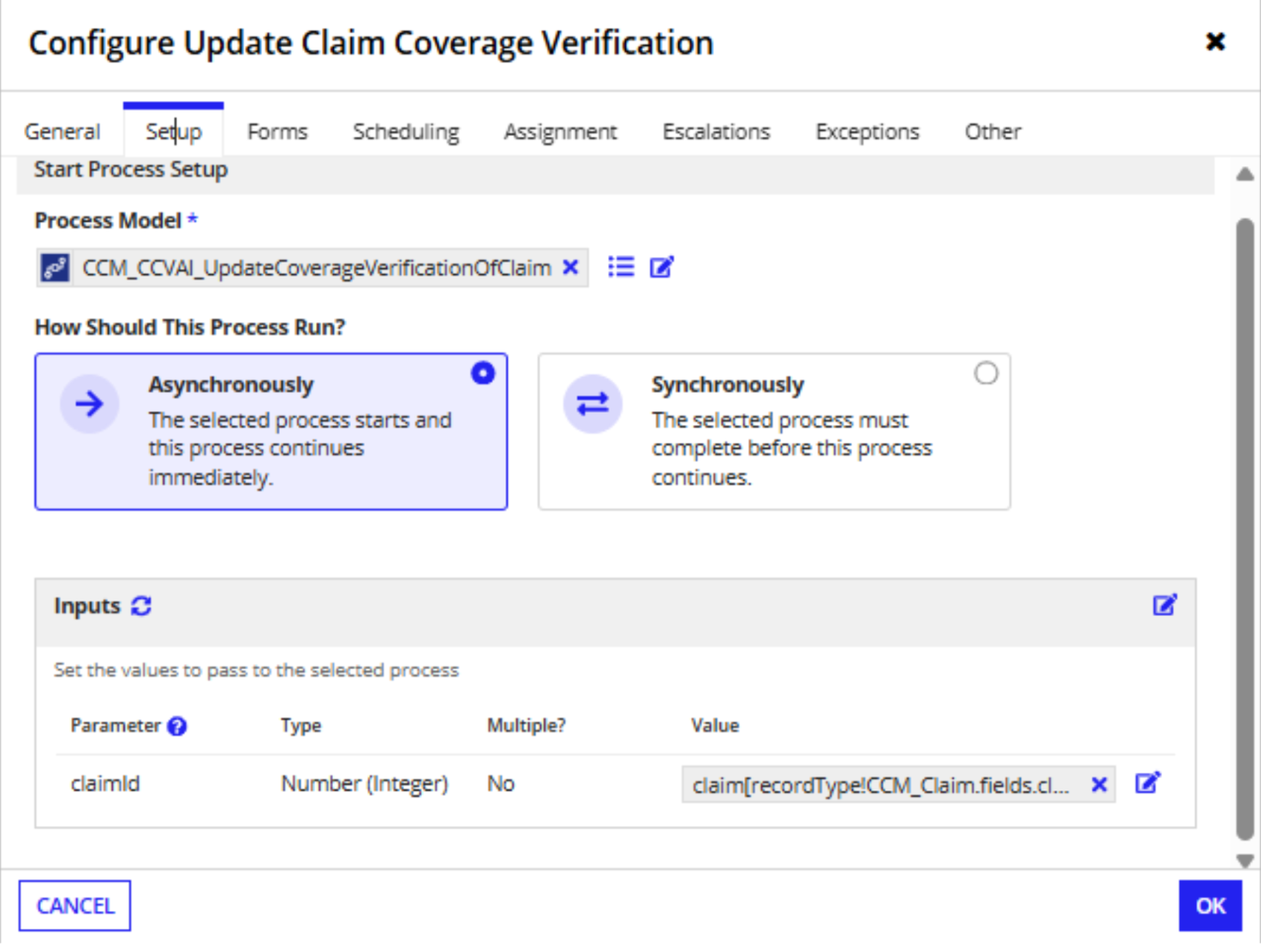The image size is (1261, 952).
Task: Confirm with the OK button
Action: point(1210,906)
